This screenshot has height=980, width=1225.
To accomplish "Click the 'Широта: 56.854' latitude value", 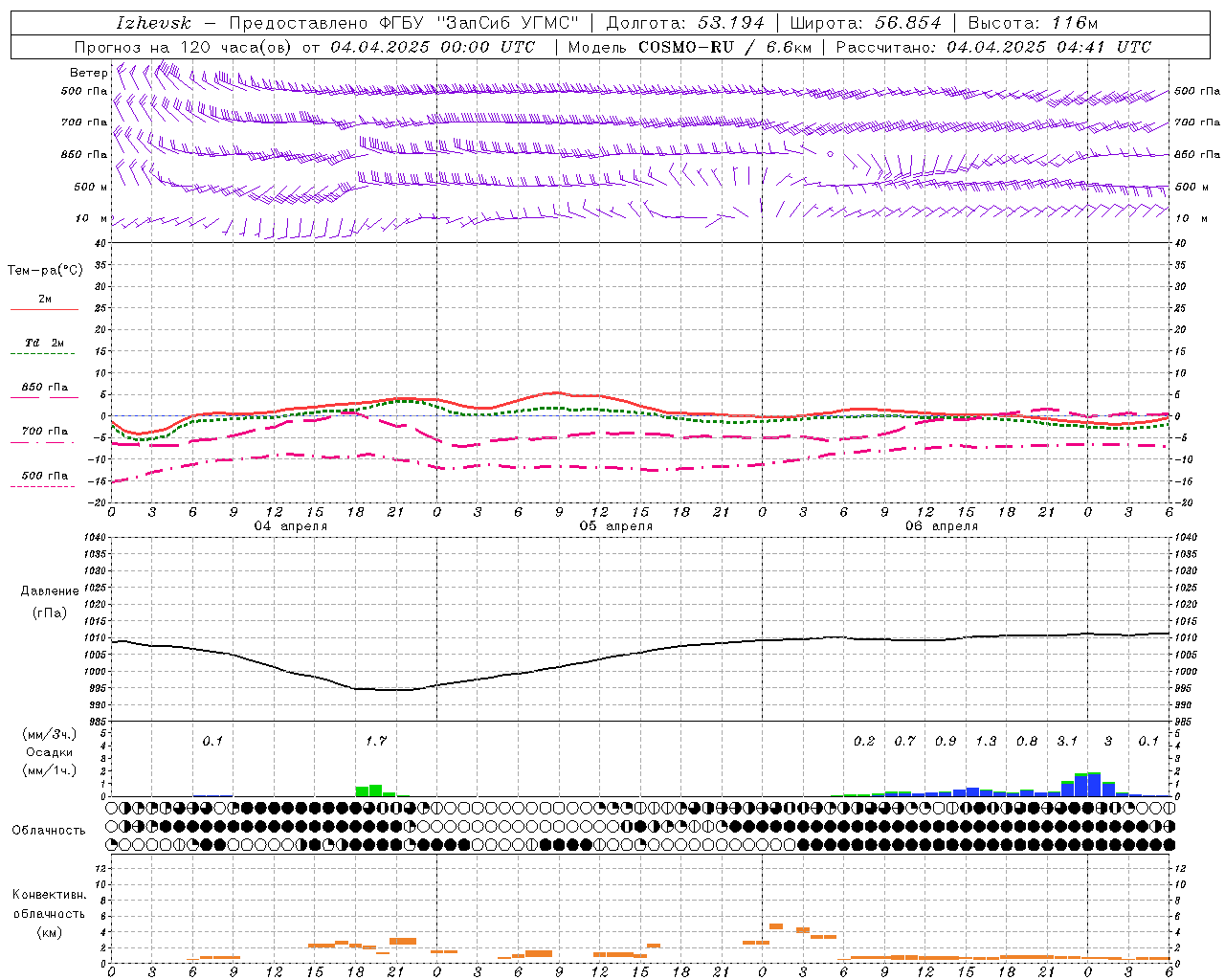I will pos(865,23).
